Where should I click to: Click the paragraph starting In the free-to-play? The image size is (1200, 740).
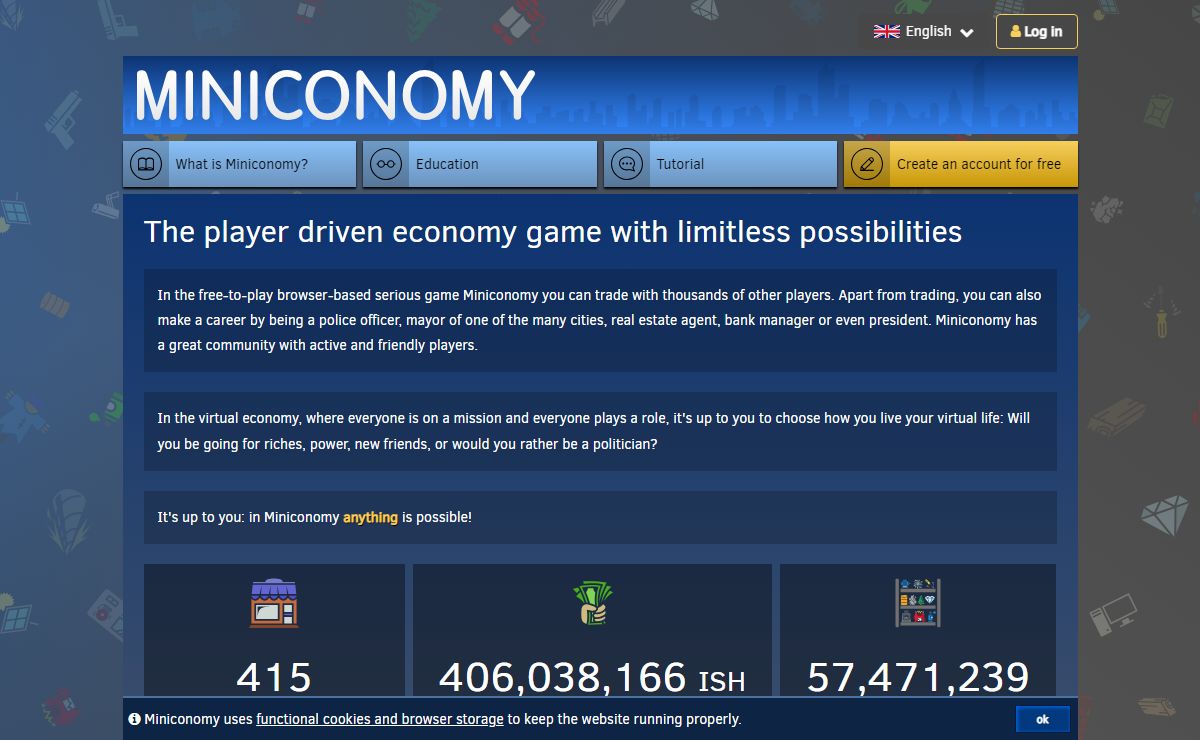[600, 320]
